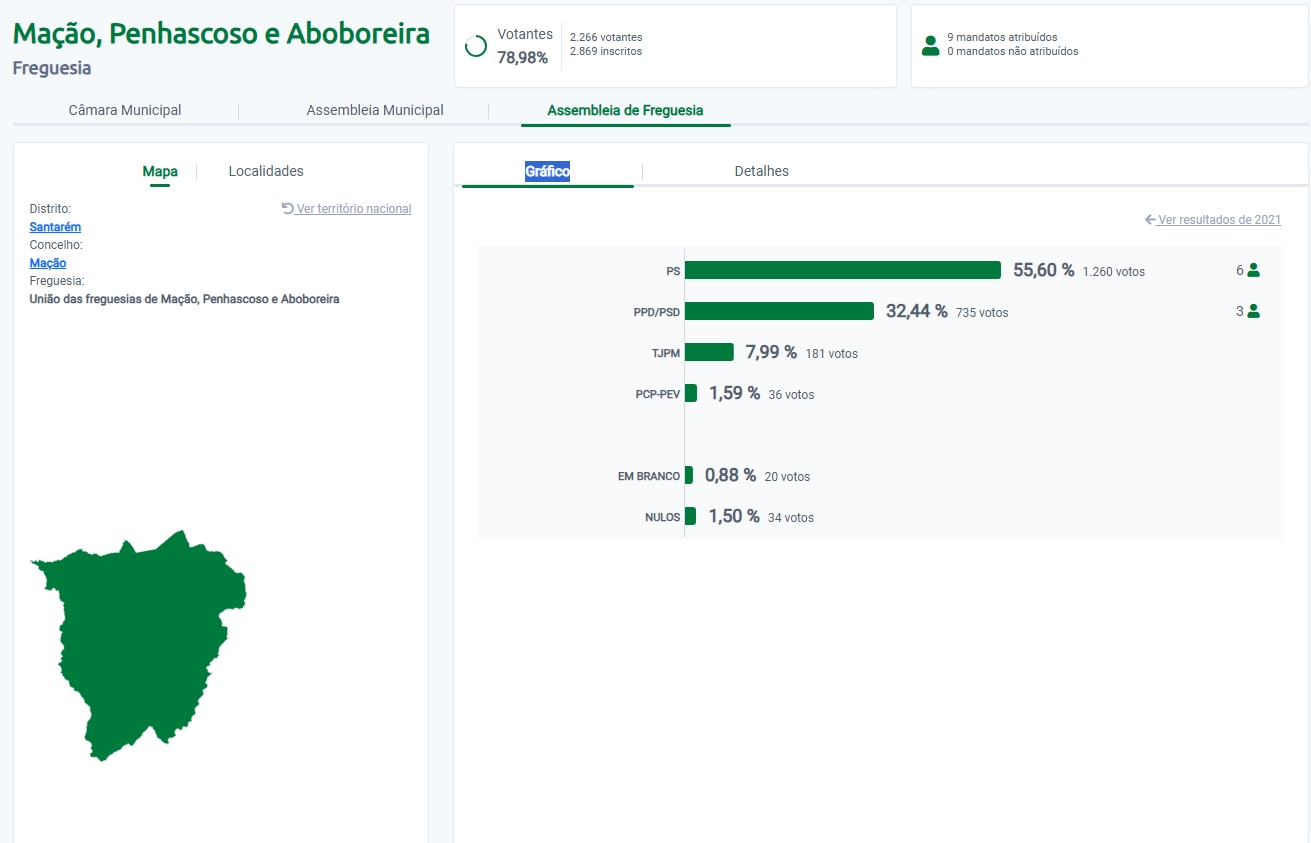Image resolution: width=1311 pixels, height=843 pixels.
Task: Click the voter turnout circle icon
Action: 477,46
